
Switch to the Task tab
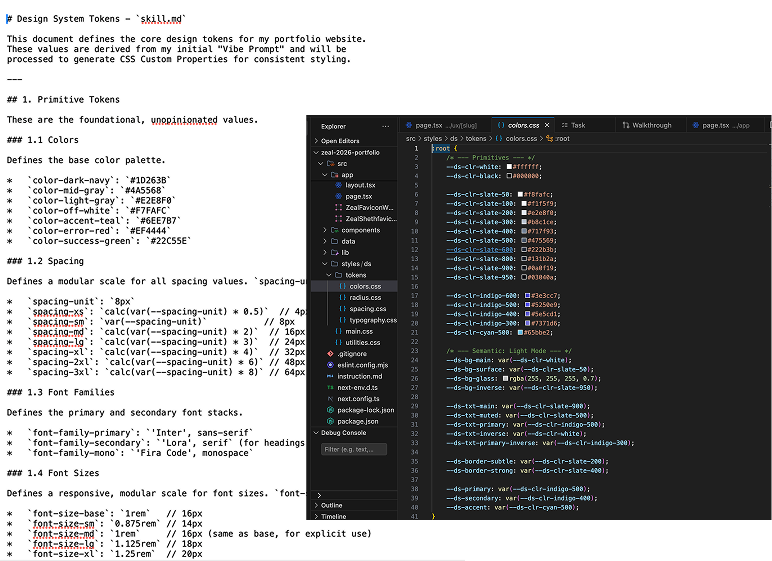[x=578, y=125]
